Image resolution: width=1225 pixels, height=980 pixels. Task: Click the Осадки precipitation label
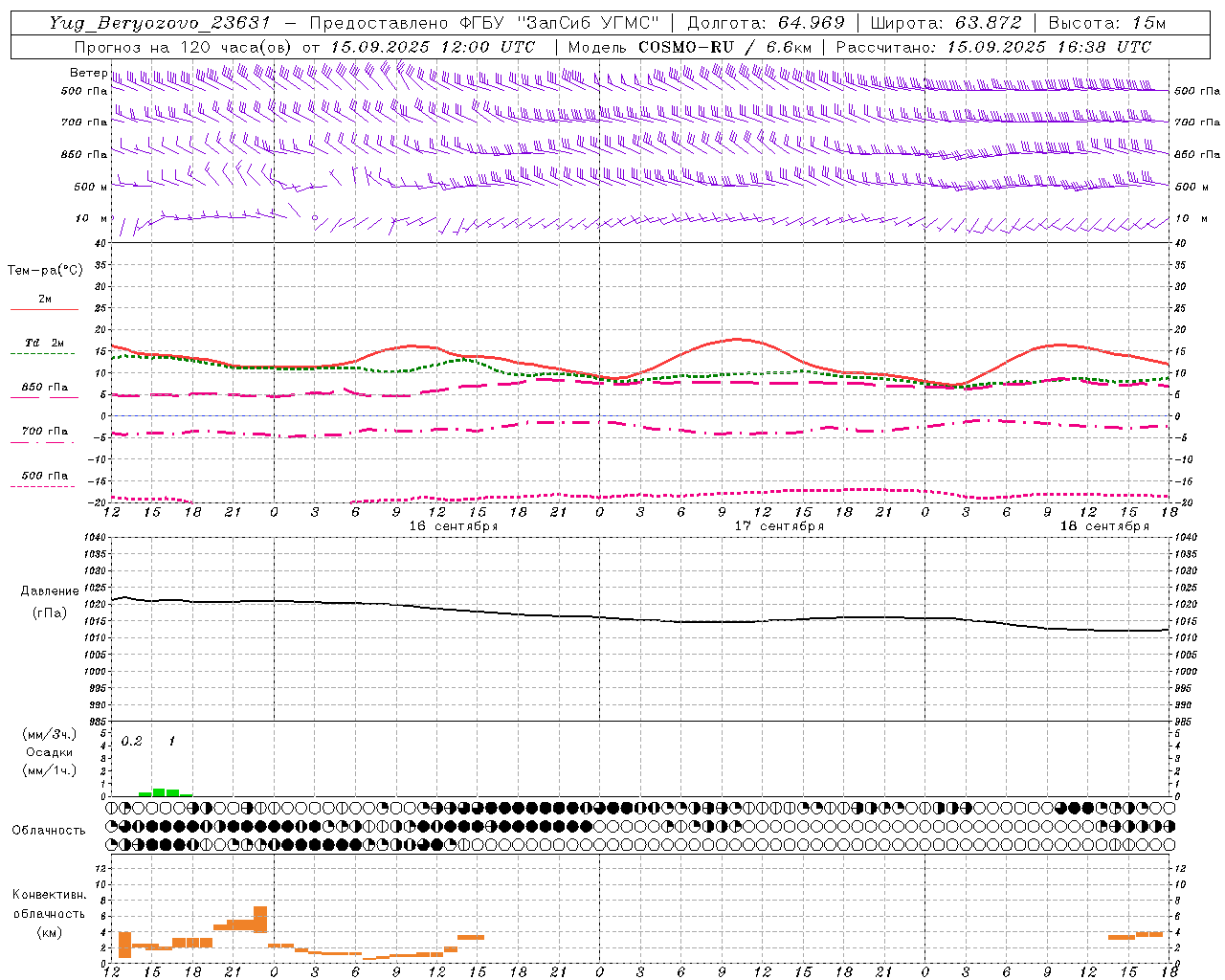point(50,752)
